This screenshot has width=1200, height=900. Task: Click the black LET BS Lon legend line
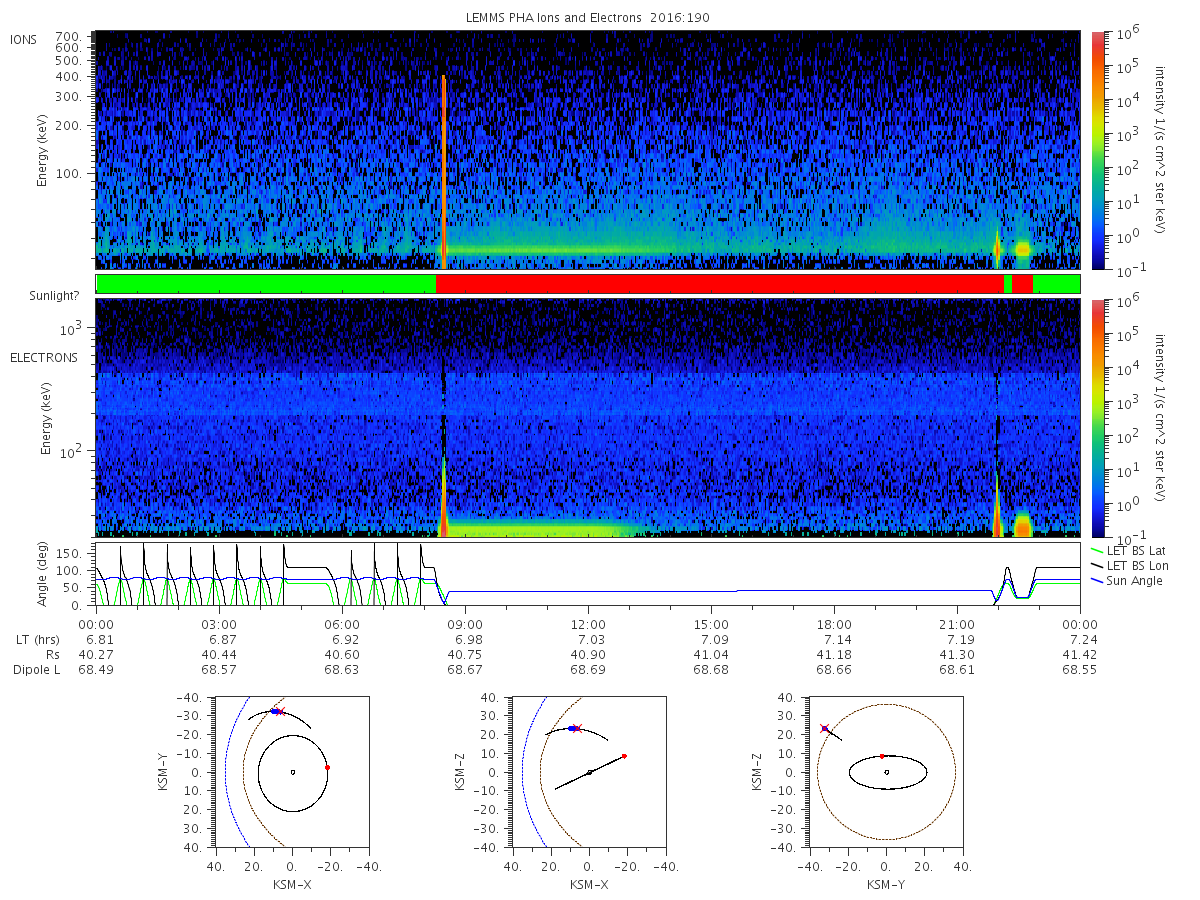[x=1096, y=565]
